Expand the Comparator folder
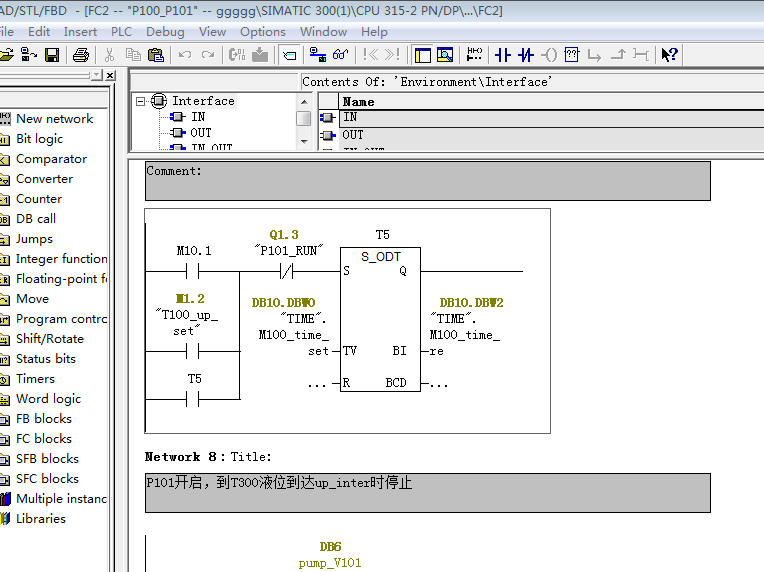764x572 pixels. click(51, 159)
